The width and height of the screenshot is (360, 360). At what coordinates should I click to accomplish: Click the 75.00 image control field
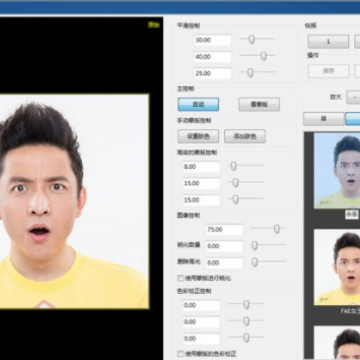click(224, 230)
